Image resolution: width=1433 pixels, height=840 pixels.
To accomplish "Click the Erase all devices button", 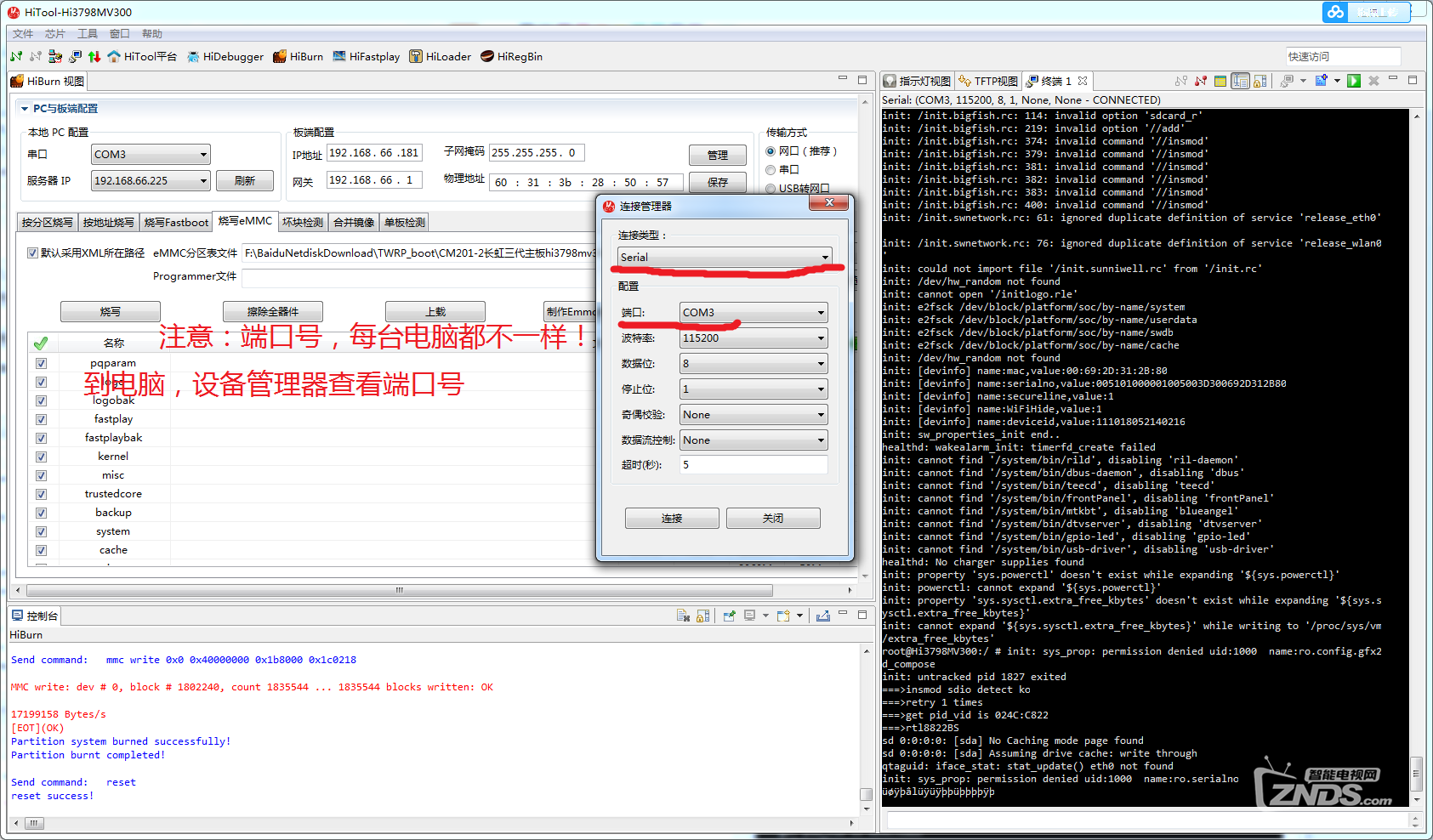I will click(x=273, y=312).
